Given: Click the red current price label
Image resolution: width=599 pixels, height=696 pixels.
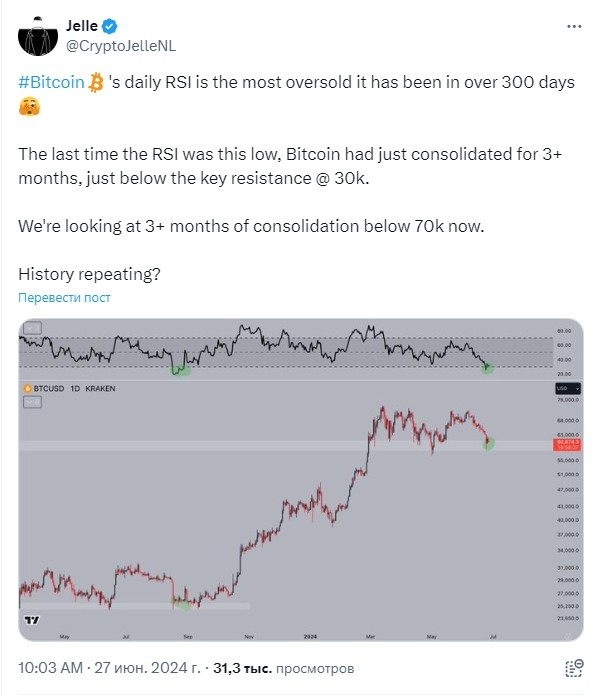Looking at the screenshot, I should tap(567, 445).
